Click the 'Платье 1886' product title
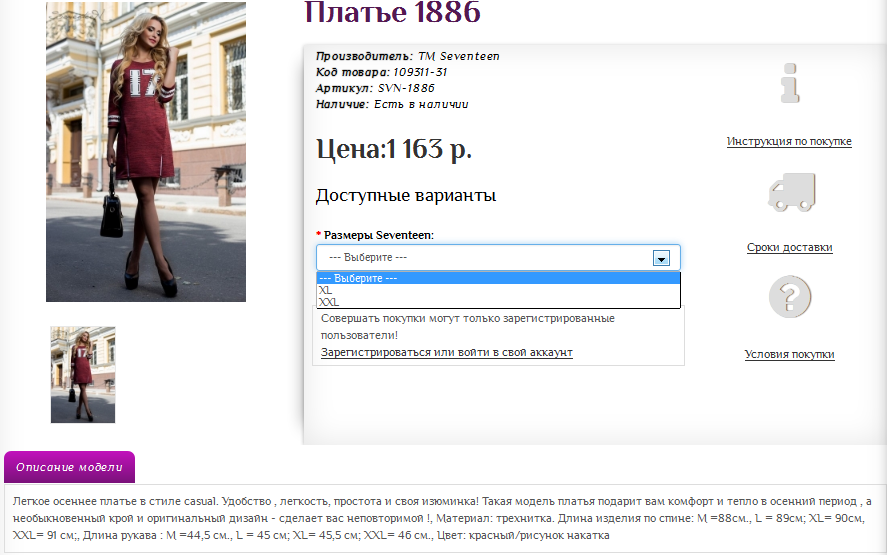Image resolution: width=887 pixels, height=555 pixels. (392, 13)
